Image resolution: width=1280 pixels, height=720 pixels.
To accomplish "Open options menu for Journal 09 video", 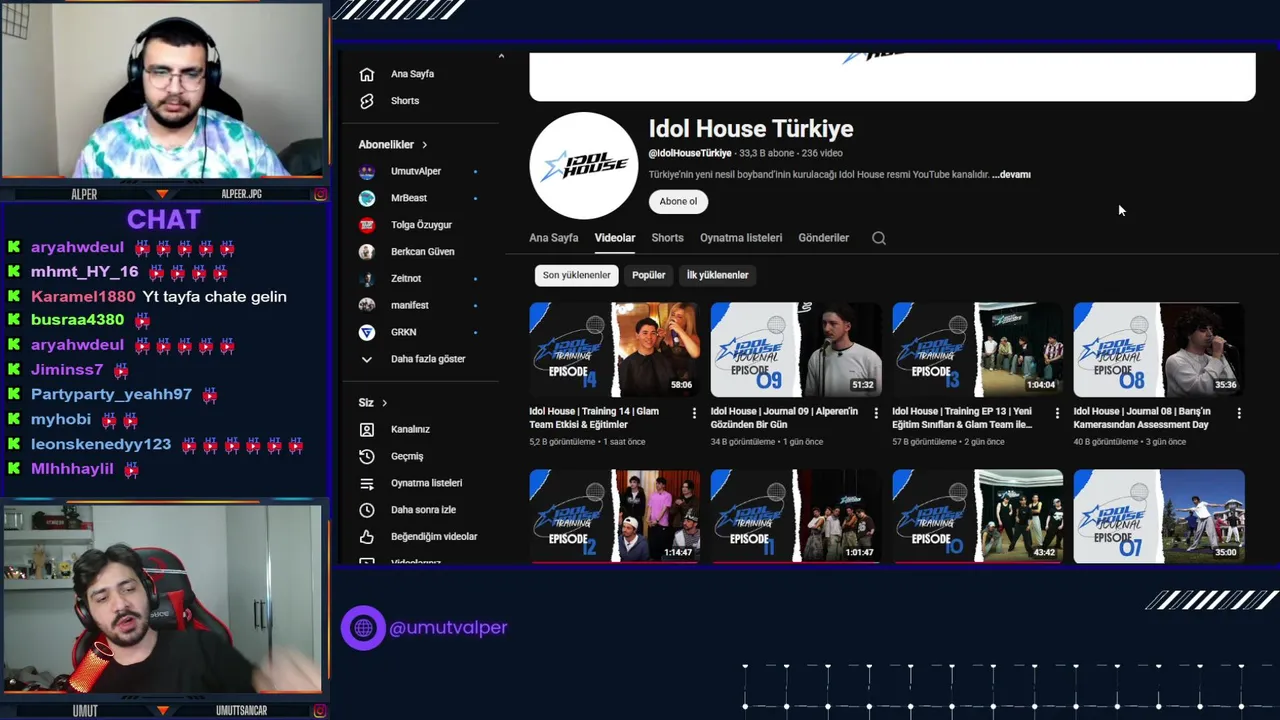I will point(876,413).
